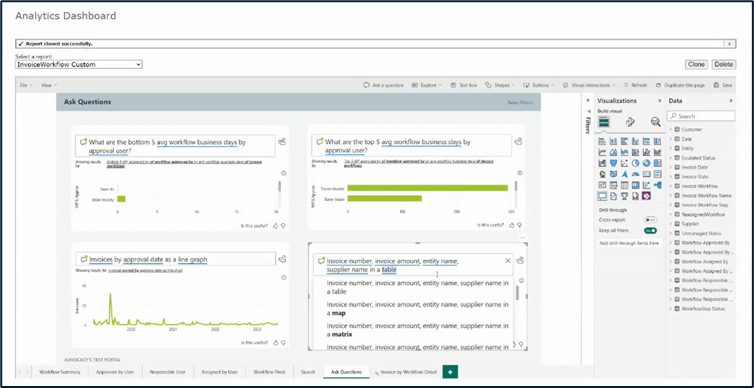
Task: Click the Save toolbar button
Action: pos(723,85)
